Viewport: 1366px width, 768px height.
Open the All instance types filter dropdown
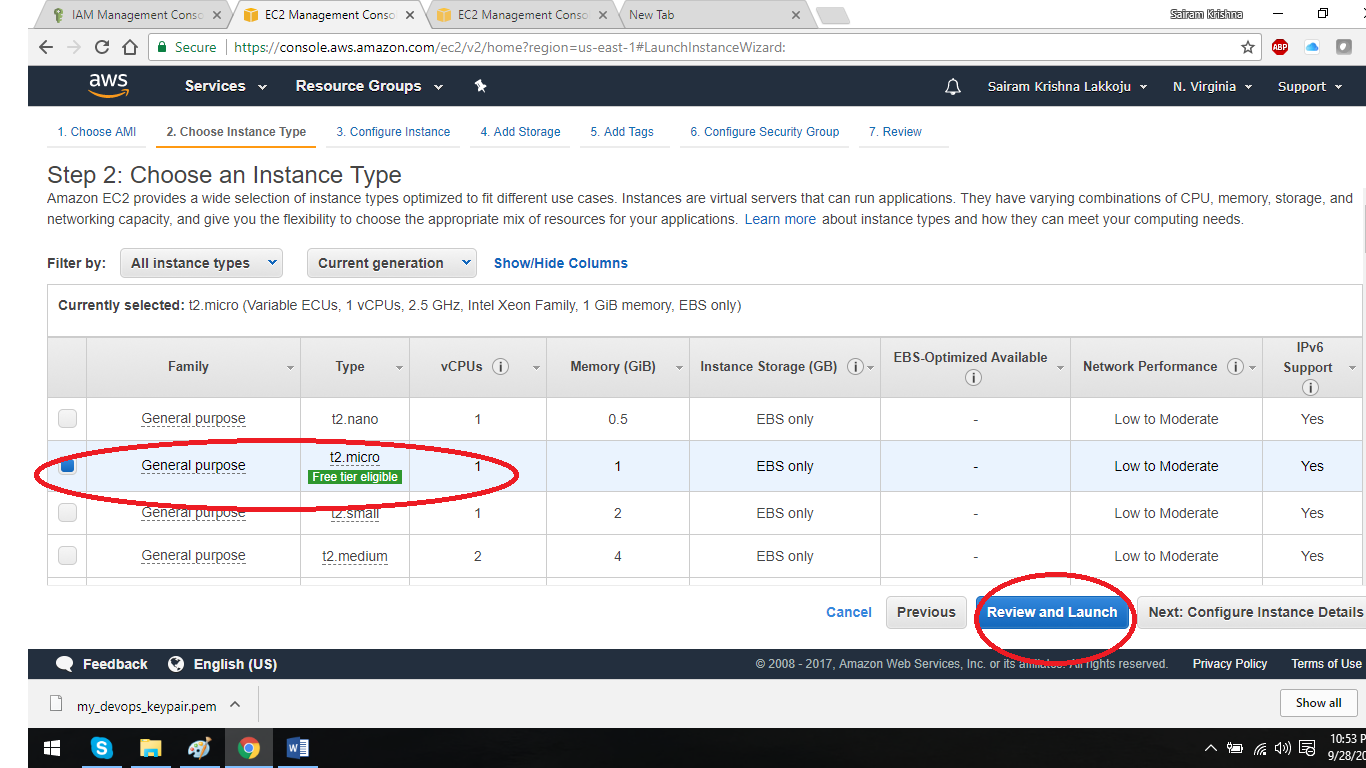pyautogui.click(x=201, y=263)
